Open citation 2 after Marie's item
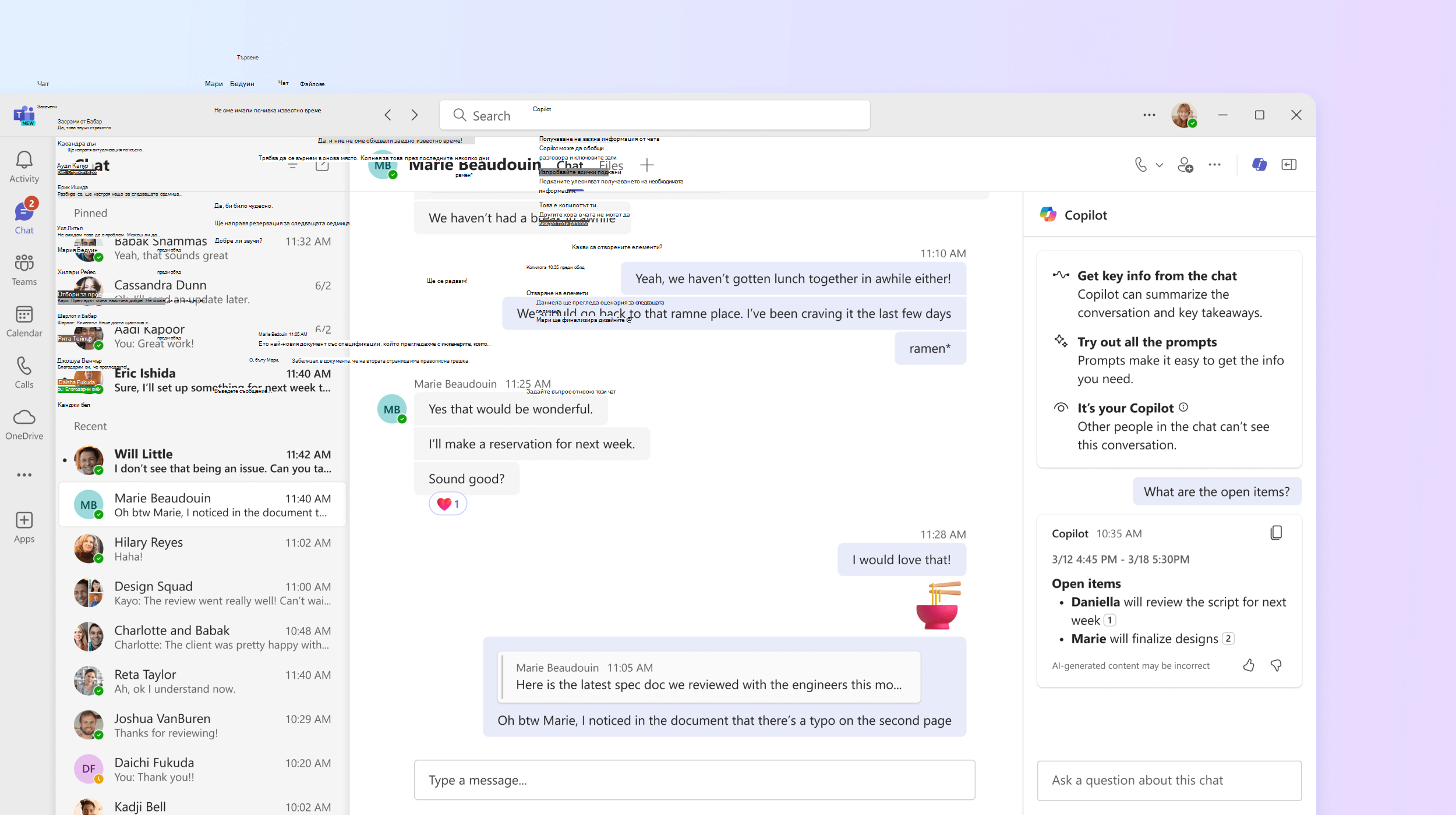1456x815 pixels. coord(1228,639)
